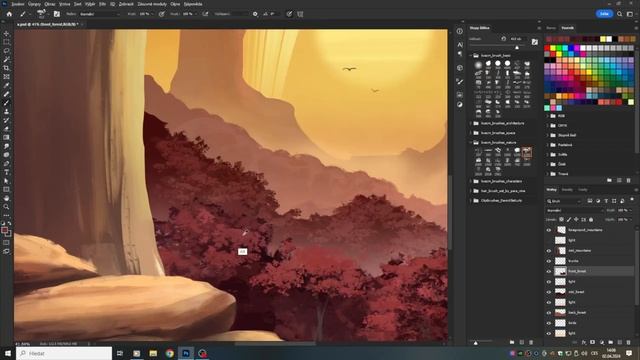Screen dimensions: 640x360
Task: Lock all for layer padlock icon
Action: 591,220
